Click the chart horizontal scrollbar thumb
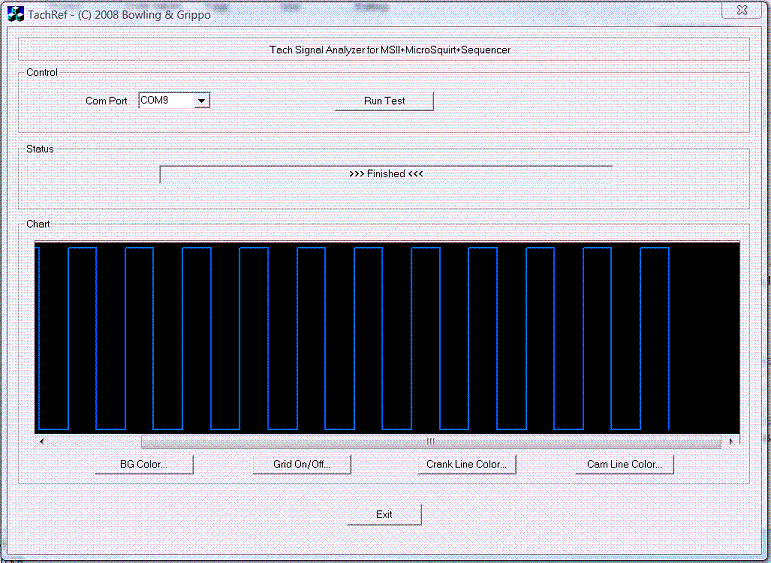Screen dimensions: 771x563 click(431, 442)
